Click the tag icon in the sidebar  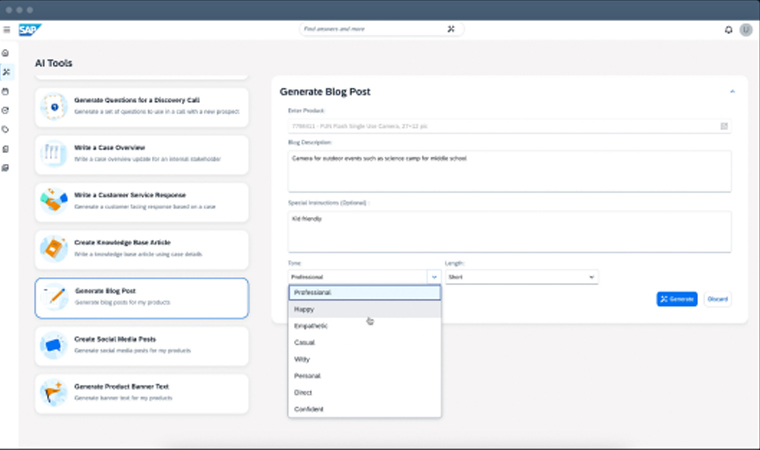coord(7,129)
